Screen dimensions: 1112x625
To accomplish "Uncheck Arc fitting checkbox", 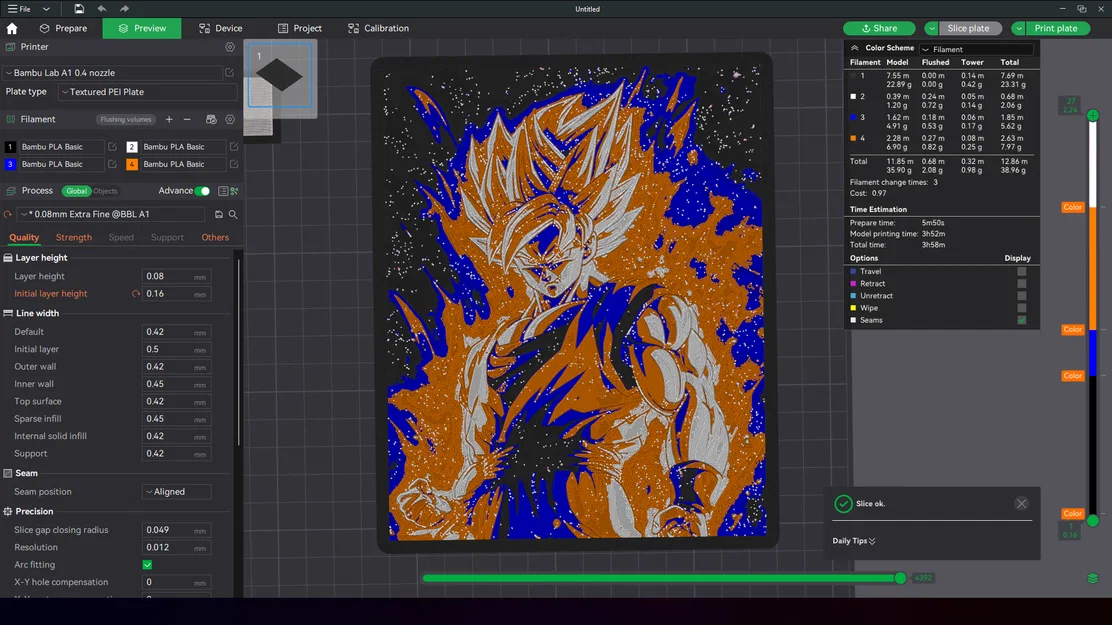I will coord(148,565).
